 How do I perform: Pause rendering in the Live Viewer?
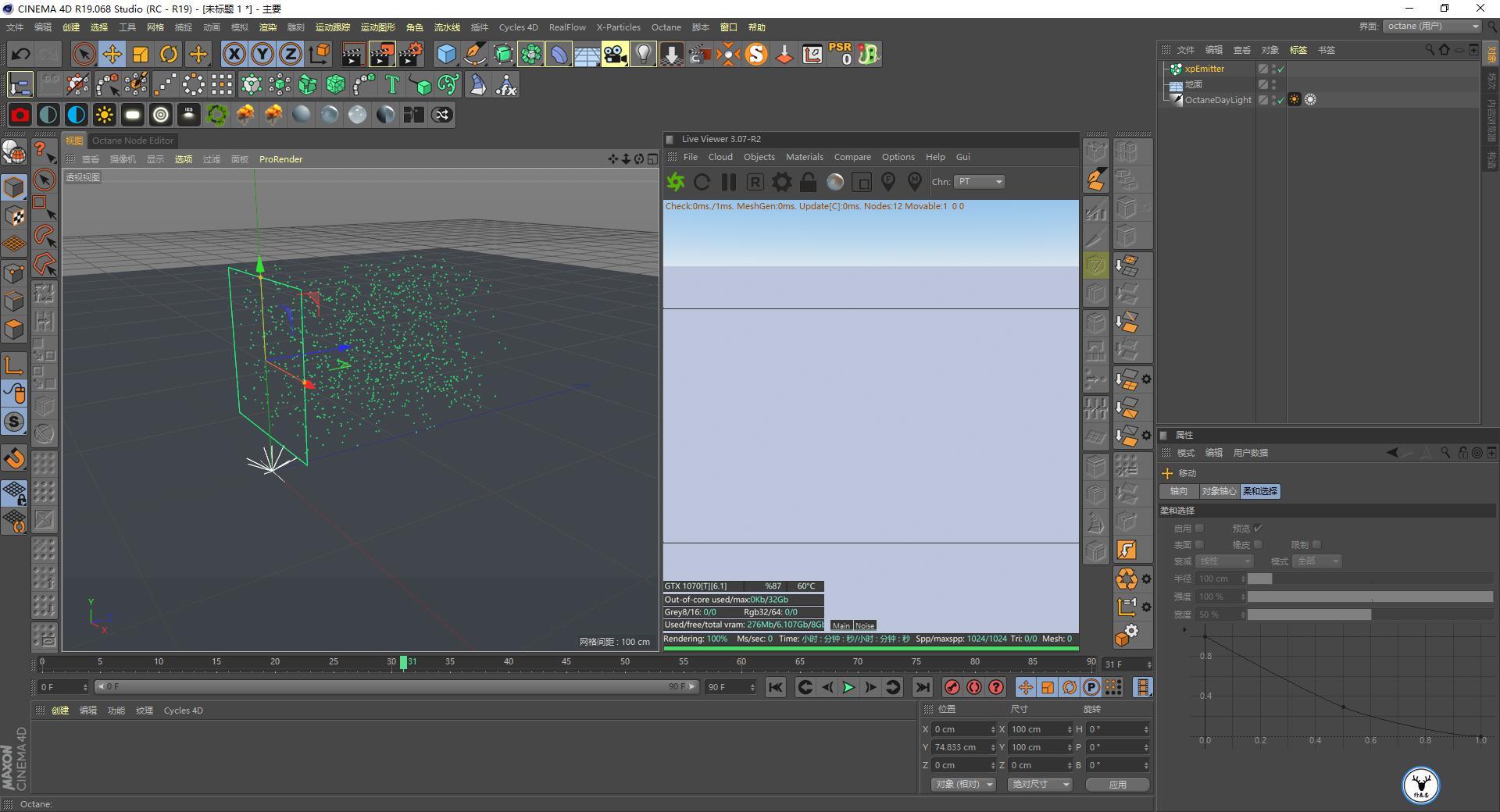(729, 181)
